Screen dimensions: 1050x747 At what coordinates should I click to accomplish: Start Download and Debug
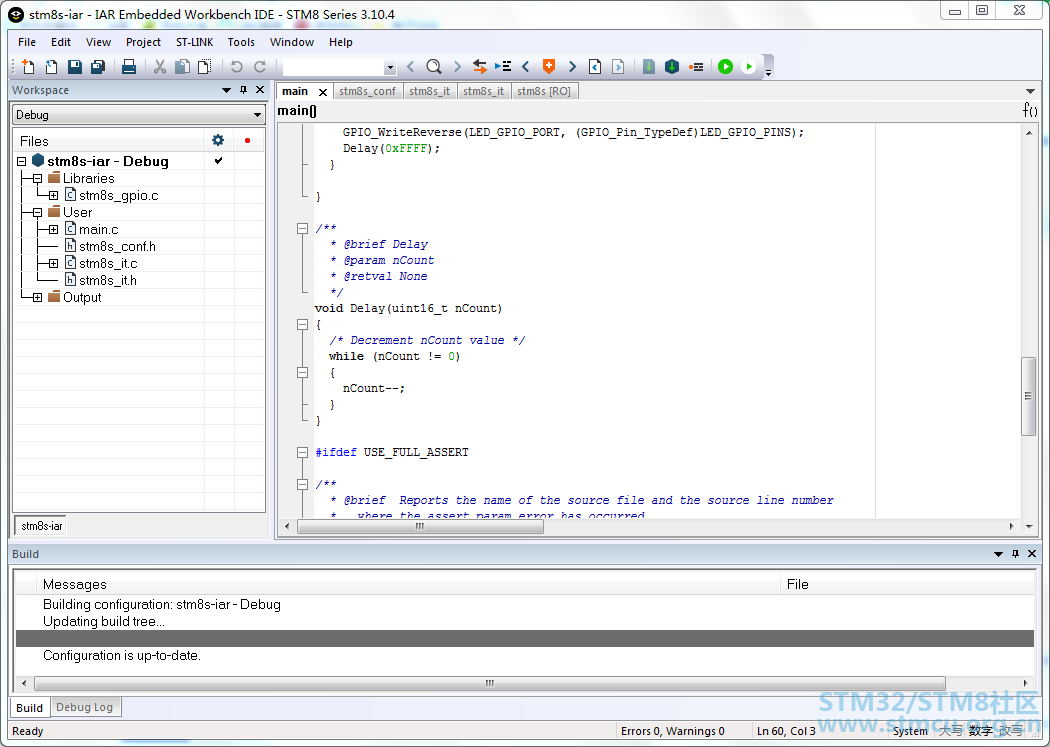pos(725,66)
